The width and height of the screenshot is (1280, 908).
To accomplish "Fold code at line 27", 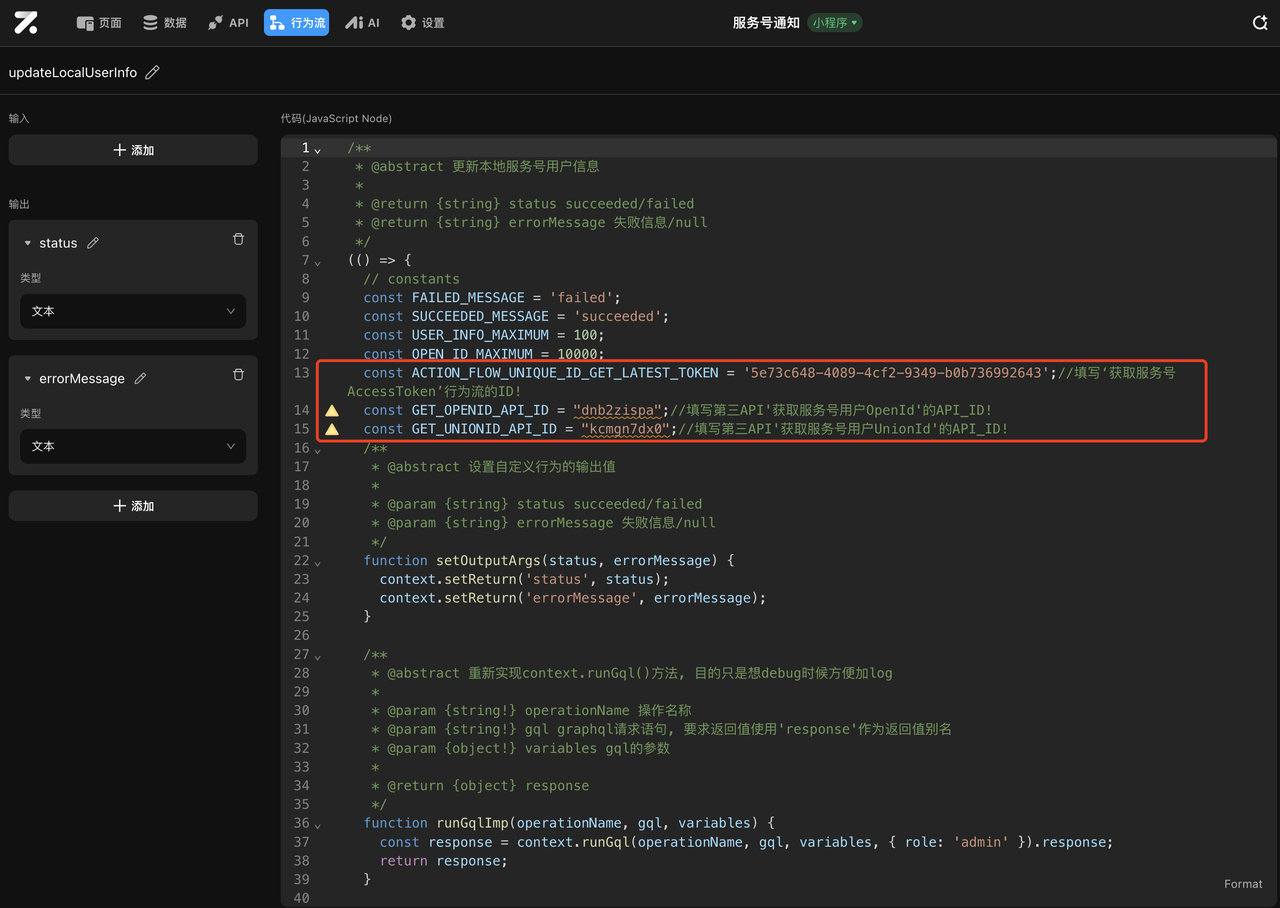I will [318, 656].
